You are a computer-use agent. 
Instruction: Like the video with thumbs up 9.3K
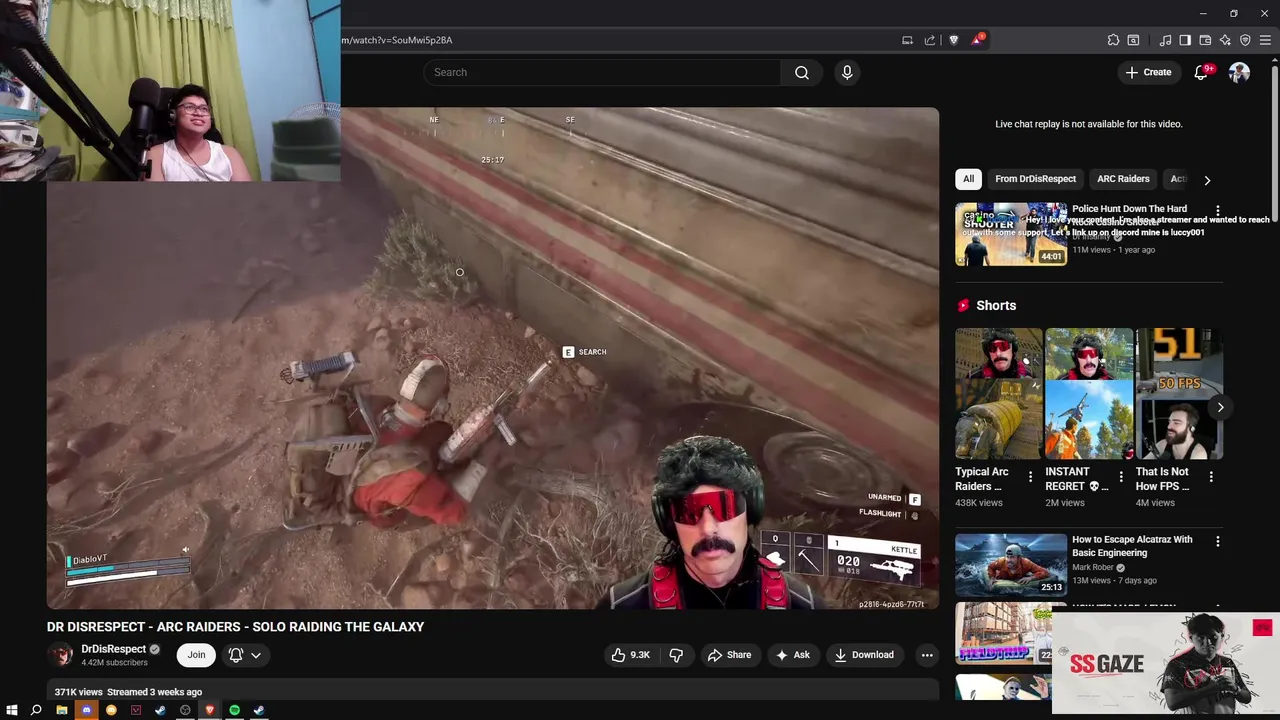[x=631, y=655]
